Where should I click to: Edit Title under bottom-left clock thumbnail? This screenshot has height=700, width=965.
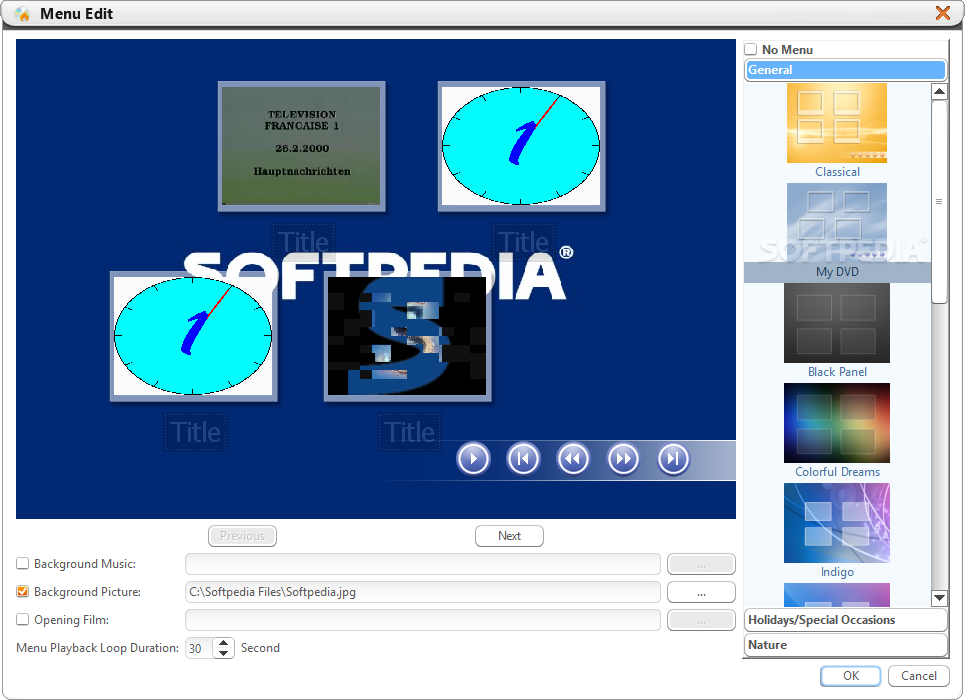click(195, 432)
